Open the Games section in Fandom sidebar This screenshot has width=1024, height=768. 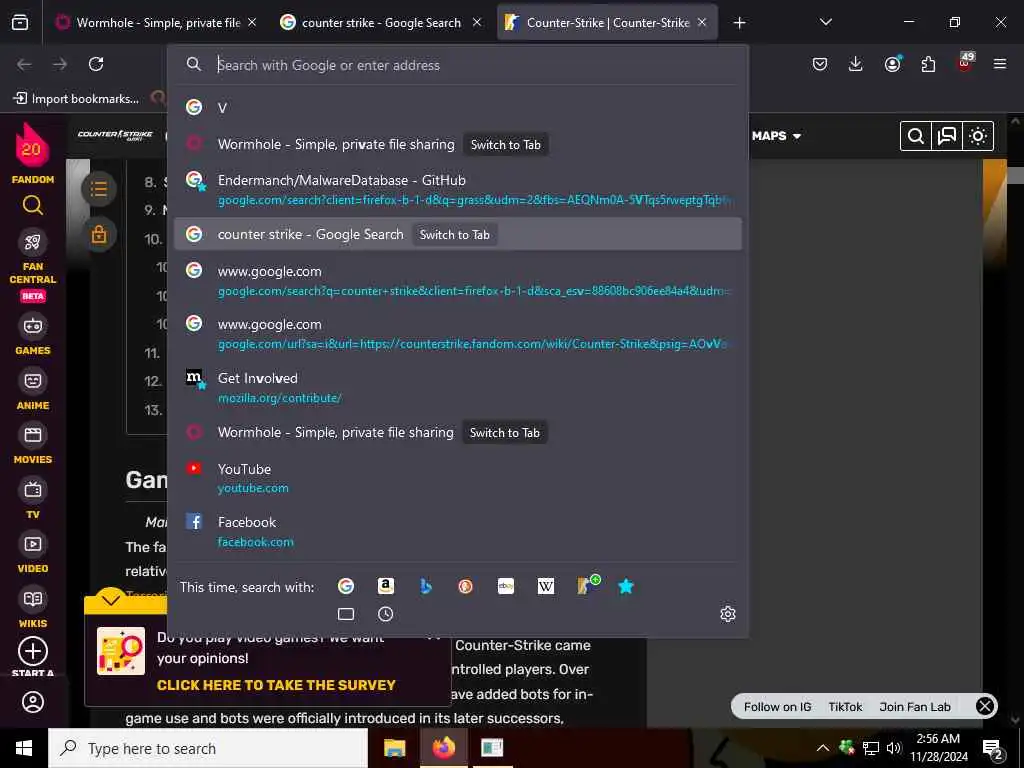tap(33, 336)
